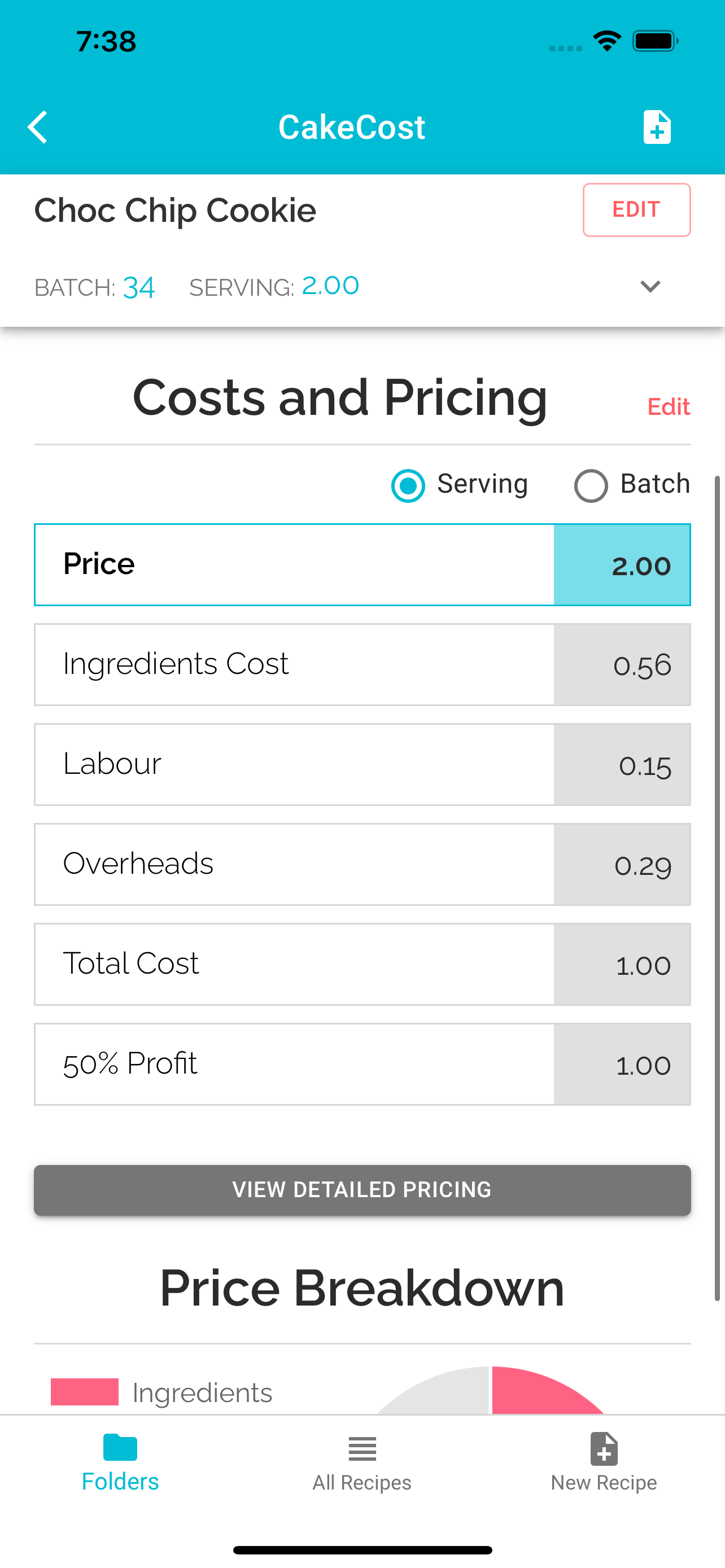Tap the New Recipe page-plus icon
Image resolution: width=725 pixels, height=1568 pixels.
tap(604, 1448)
